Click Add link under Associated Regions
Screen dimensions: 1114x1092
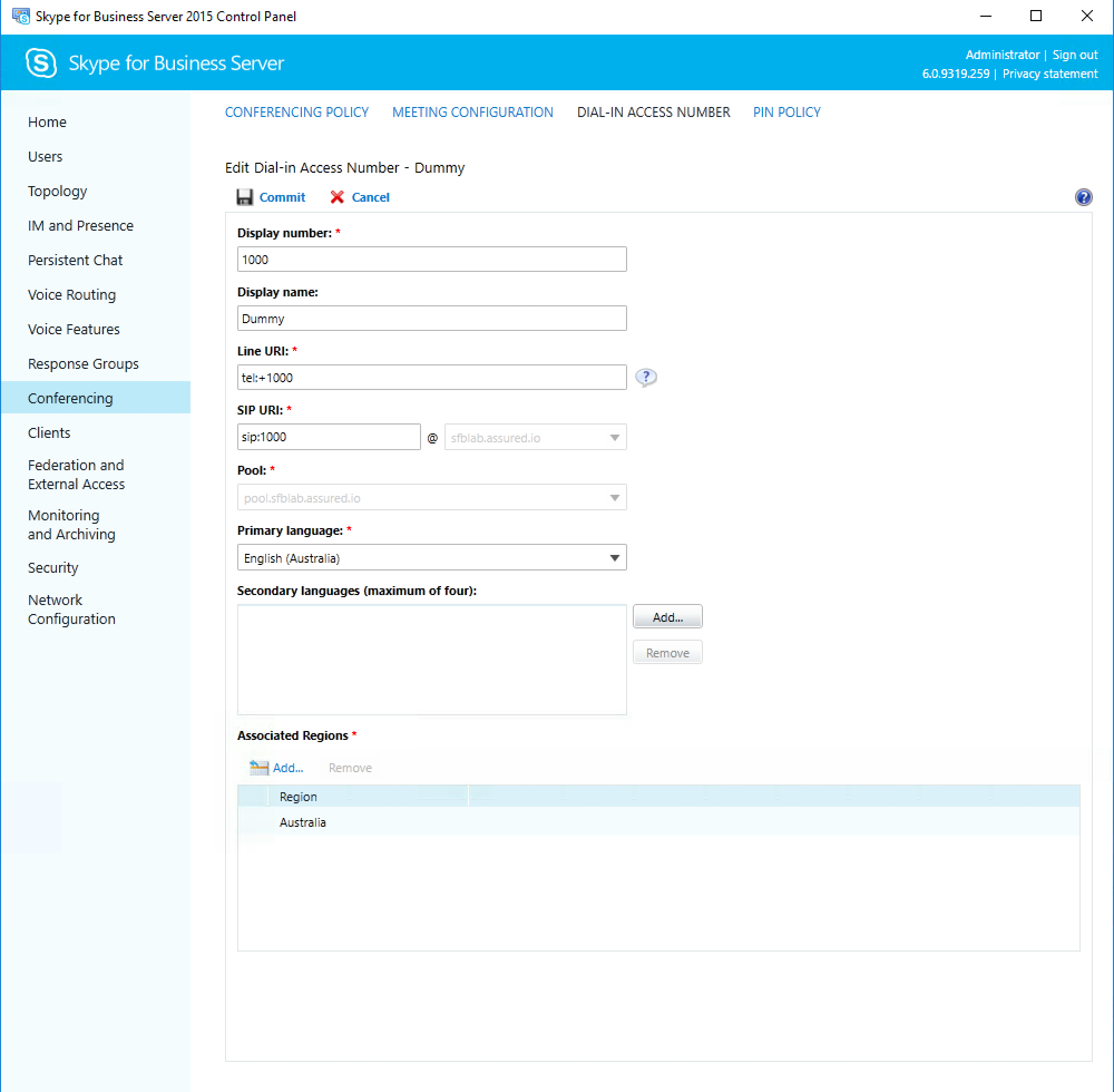point(288,768)
